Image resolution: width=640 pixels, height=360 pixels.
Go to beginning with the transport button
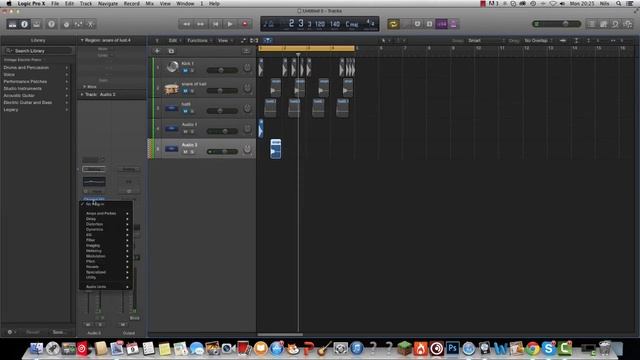coord(215,24)
